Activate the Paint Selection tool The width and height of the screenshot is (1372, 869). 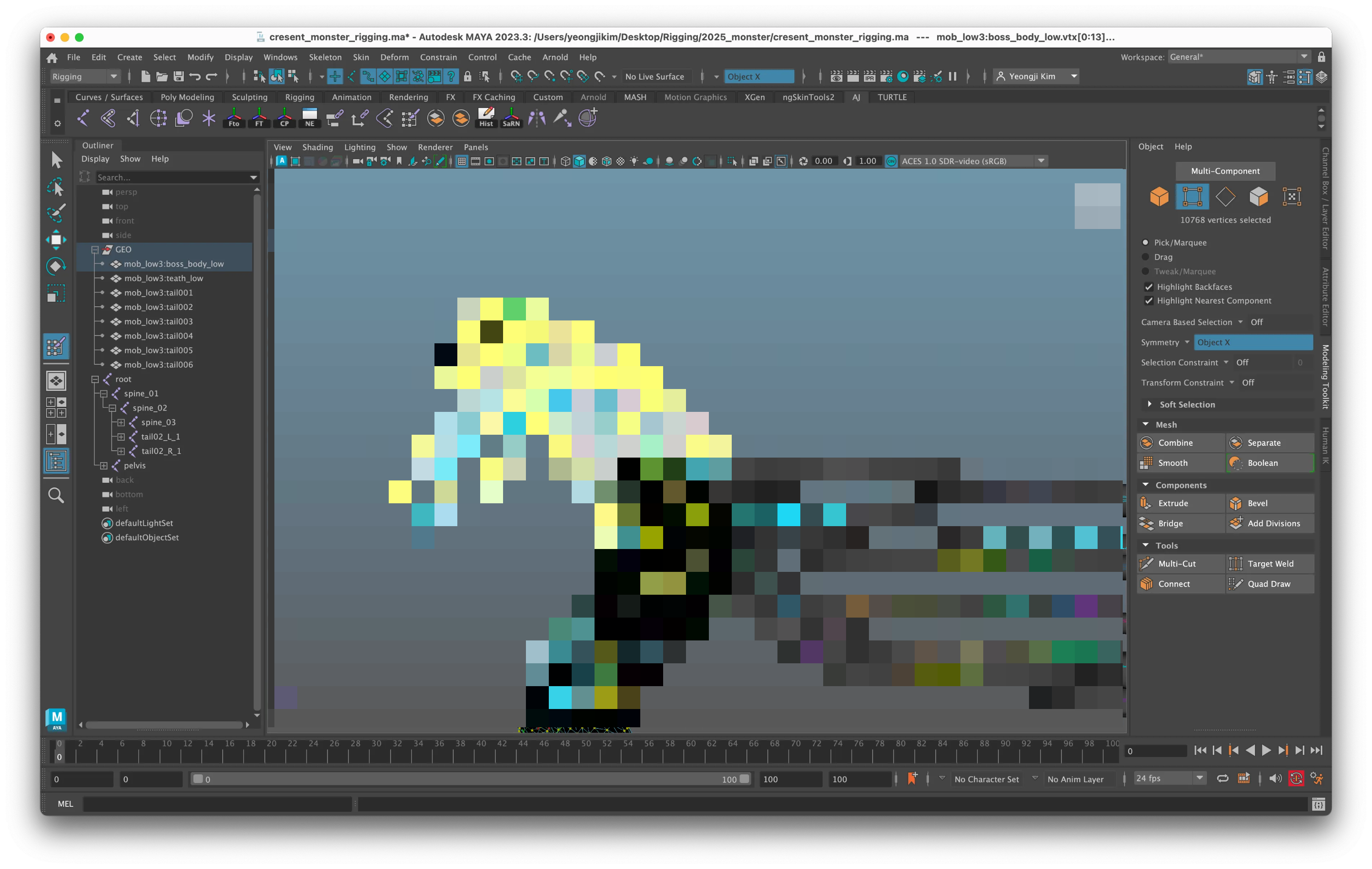pos(56,213)
